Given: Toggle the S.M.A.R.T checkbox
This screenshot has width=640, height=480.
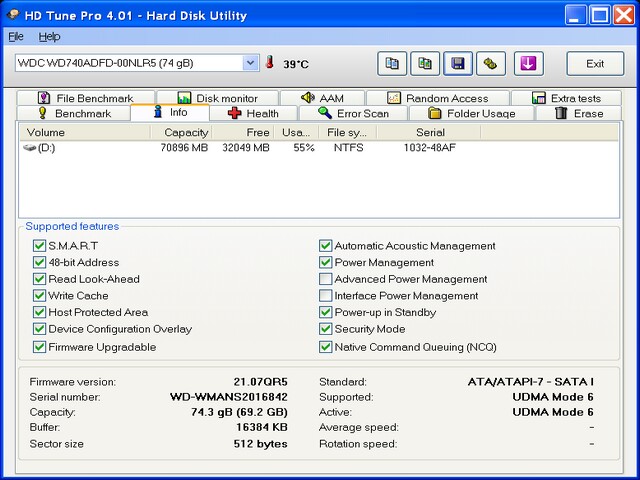Looking at the screenshot, I should point(39,246).
